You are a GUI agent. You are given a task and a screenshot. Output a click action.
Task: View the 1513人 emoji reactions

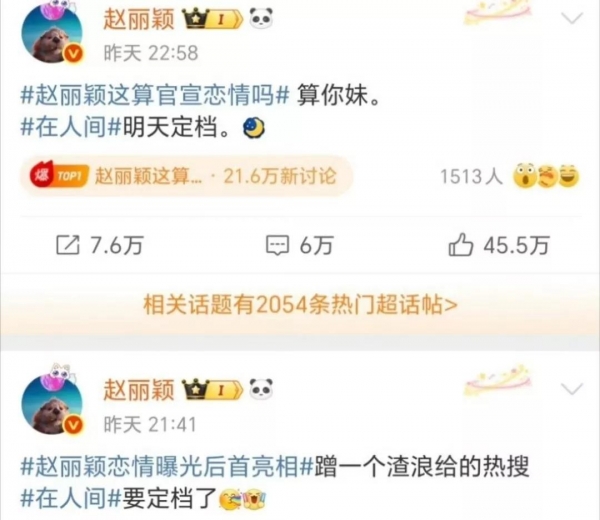[509, 177]
